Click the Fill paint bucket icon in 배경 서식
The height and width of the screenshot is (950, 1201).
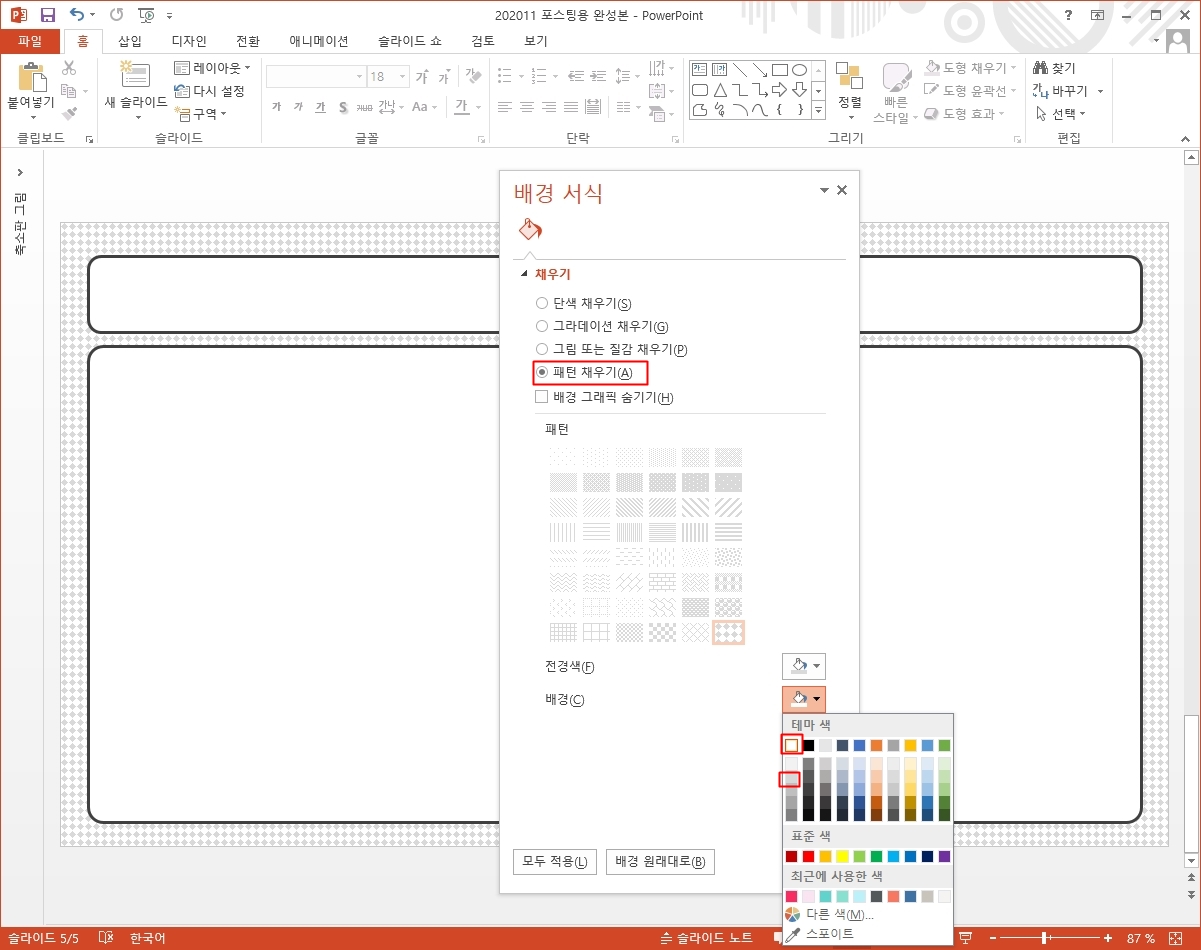click(x=529, y=231)
